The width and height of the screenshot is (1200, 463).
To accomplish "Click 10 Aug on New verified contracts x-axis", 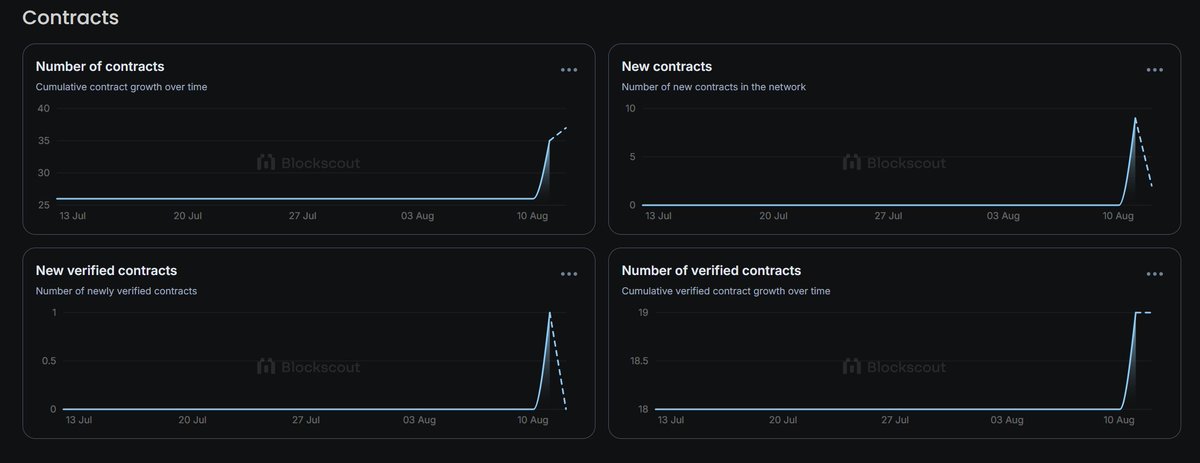I will [x=533, y=419].
